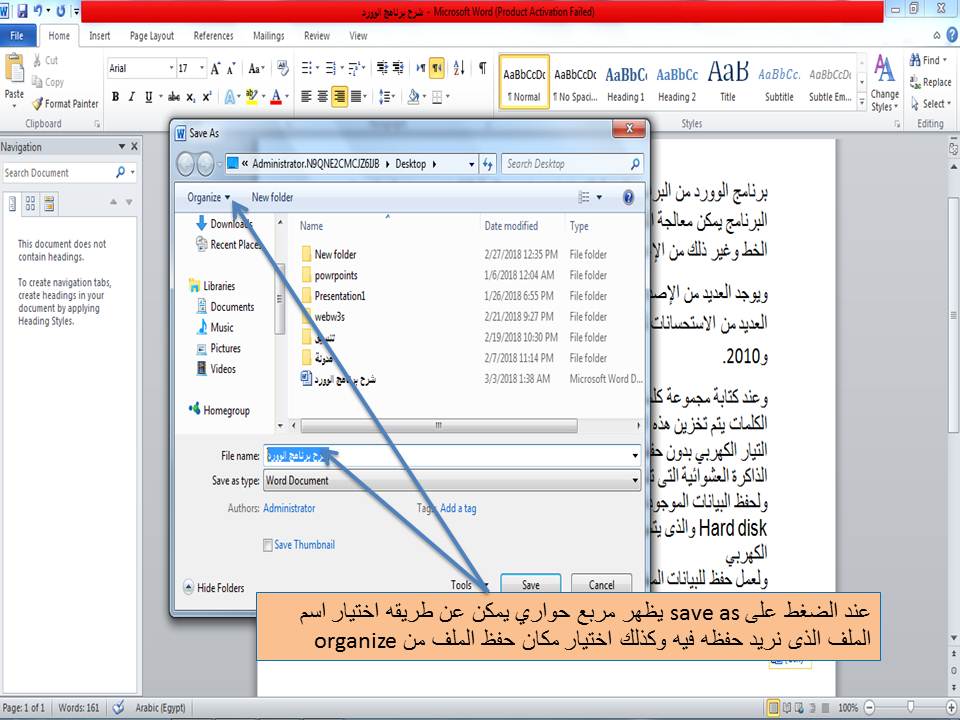Switch to search results view in Navigation
The width and height of the screenshot is (960, 720).
[48, 203]
